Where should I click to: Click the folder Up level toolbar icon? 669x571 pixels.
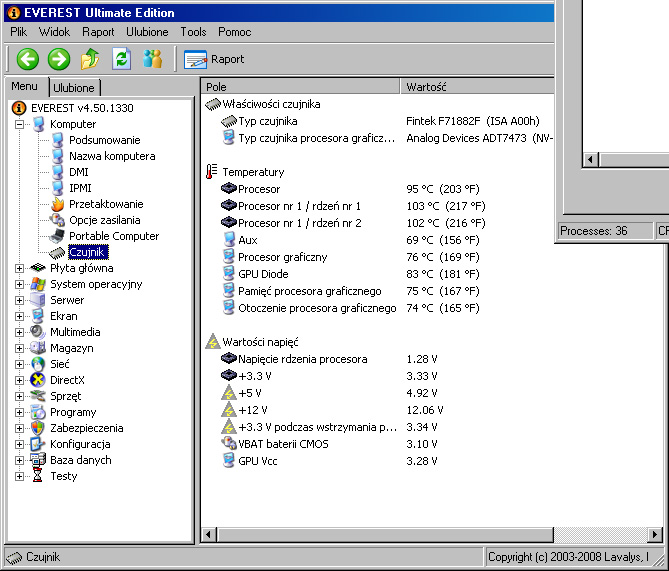[x=90, y=59]
